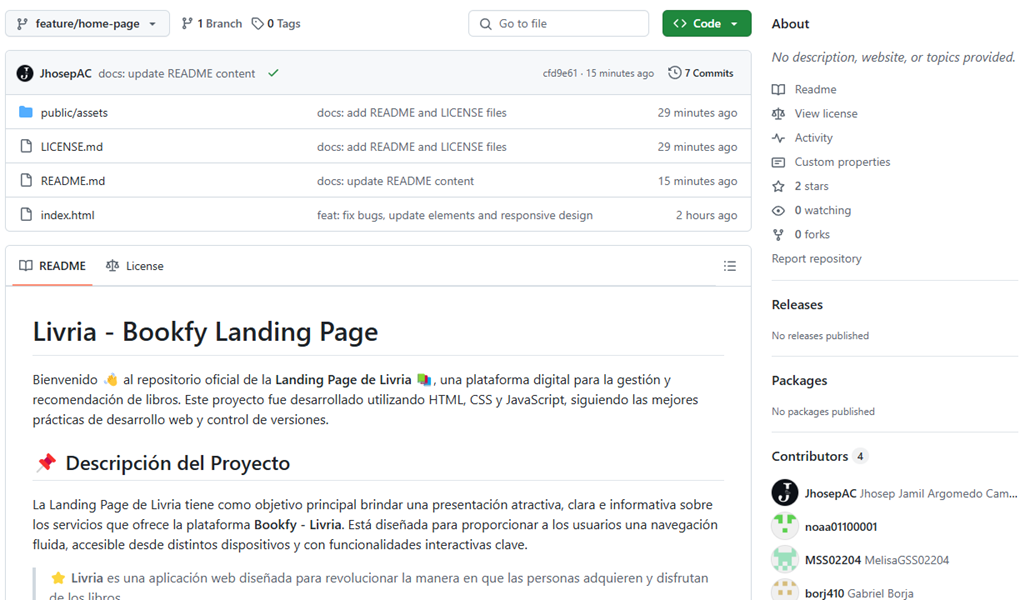Viewport: 1035px width, 600px height.
Task: Open the Packages heading link
Action: [799, 380]
